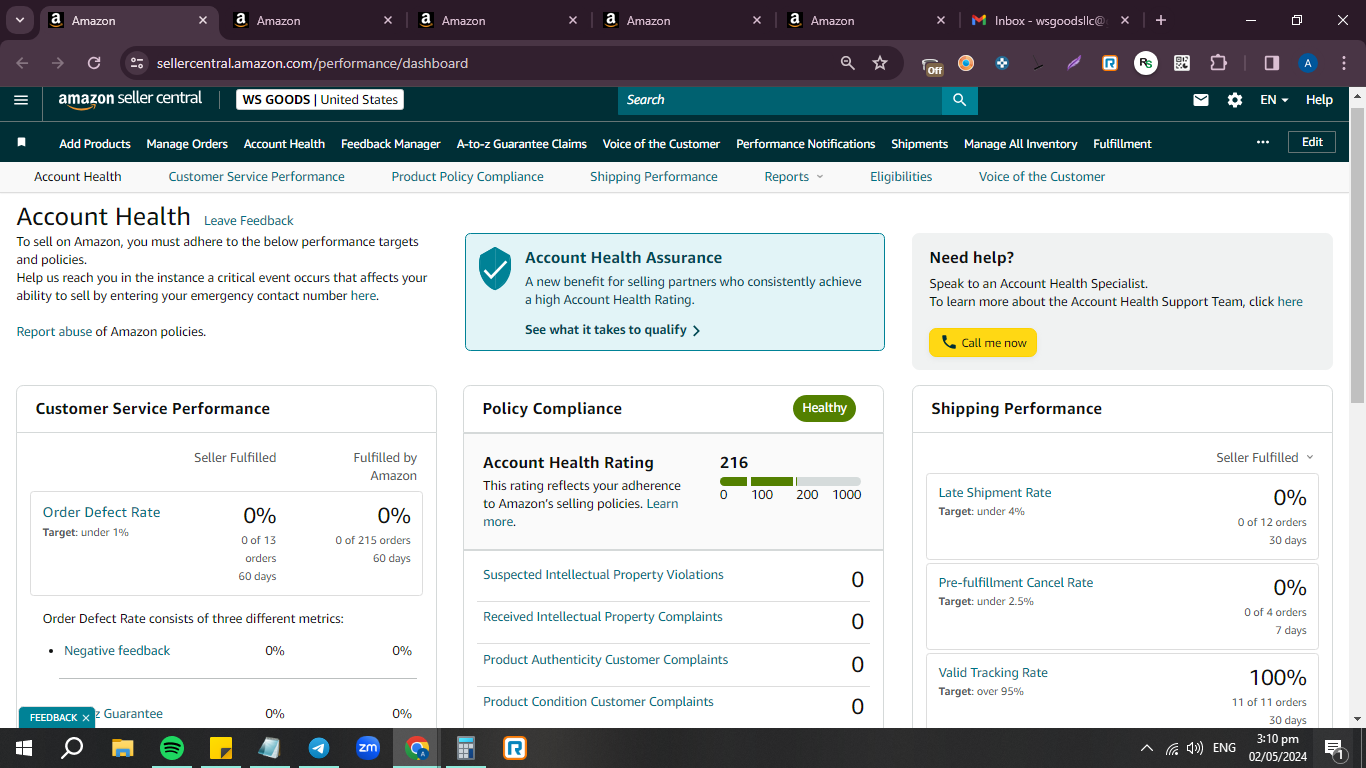Click the QR code extension icon
Viewport: 1366px width, 768px height.
pyautogui.click(x=1182, y=63)
